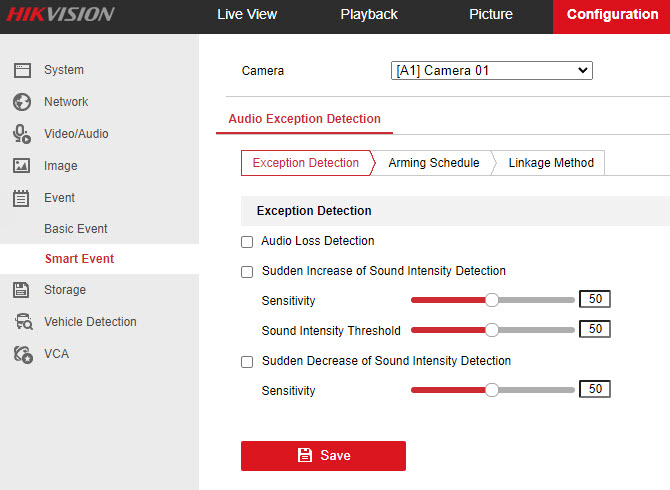Go to Live View in top navigation

pyautogui.click(x=247, y=15)
